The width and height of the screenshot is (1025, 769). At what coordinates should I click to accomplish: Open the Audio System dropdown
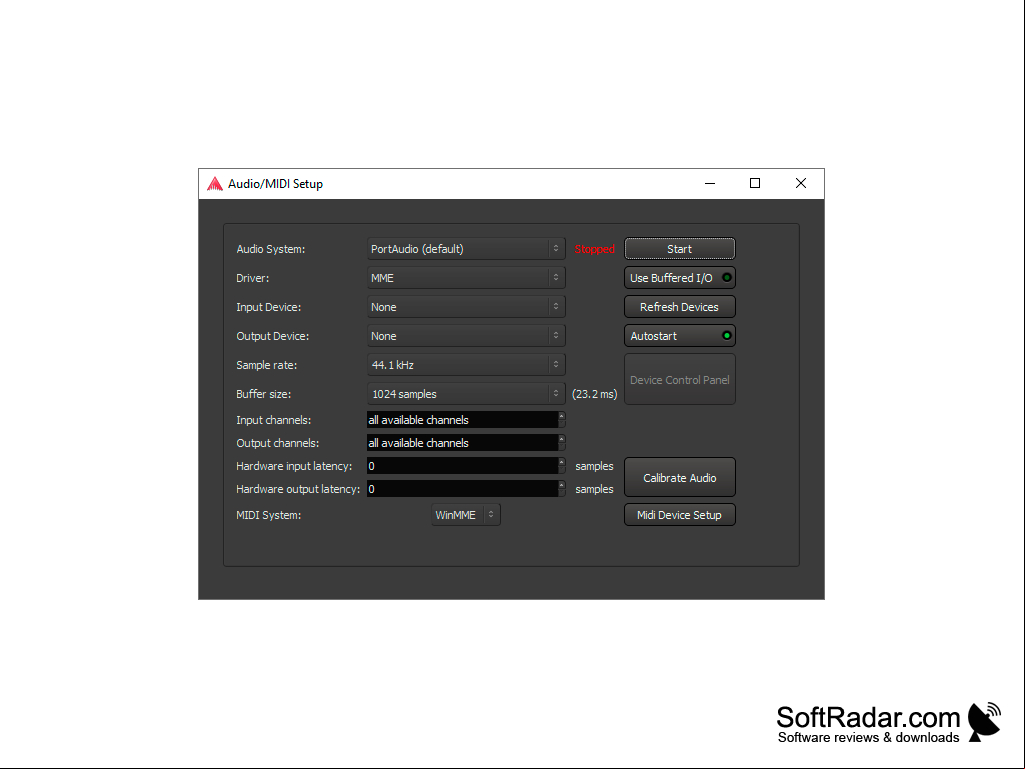click(x=466, y=249)
